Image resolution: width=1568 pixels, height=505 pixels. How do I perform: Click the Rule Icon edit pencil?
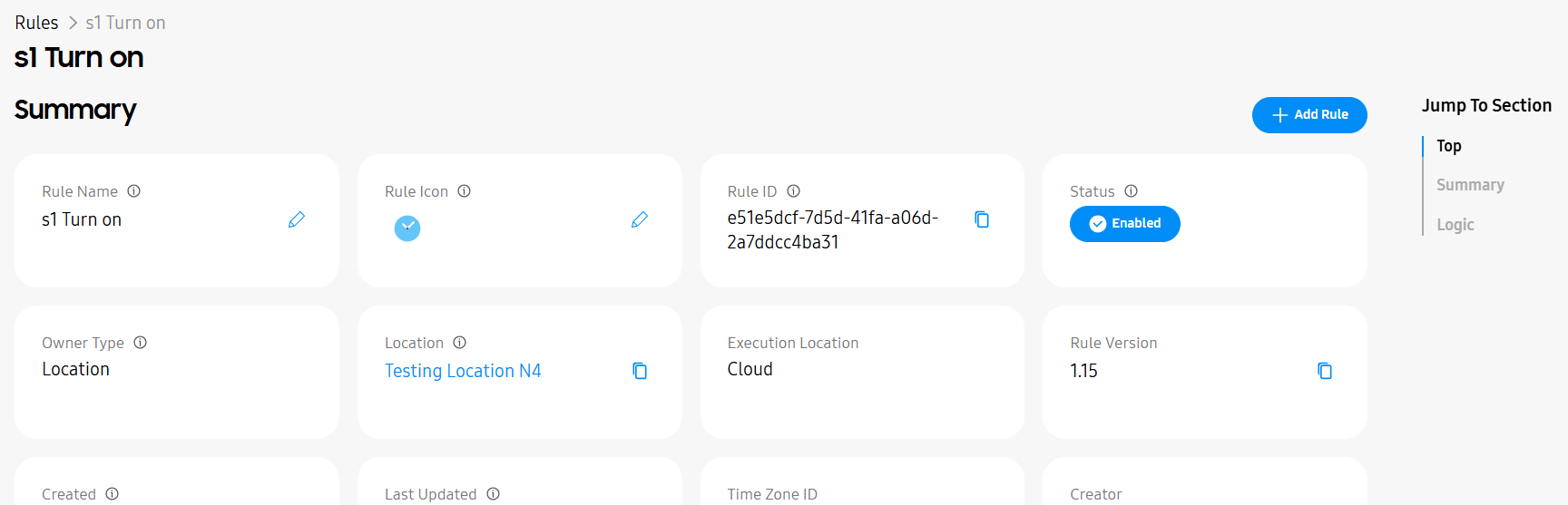tap(640, 219)
